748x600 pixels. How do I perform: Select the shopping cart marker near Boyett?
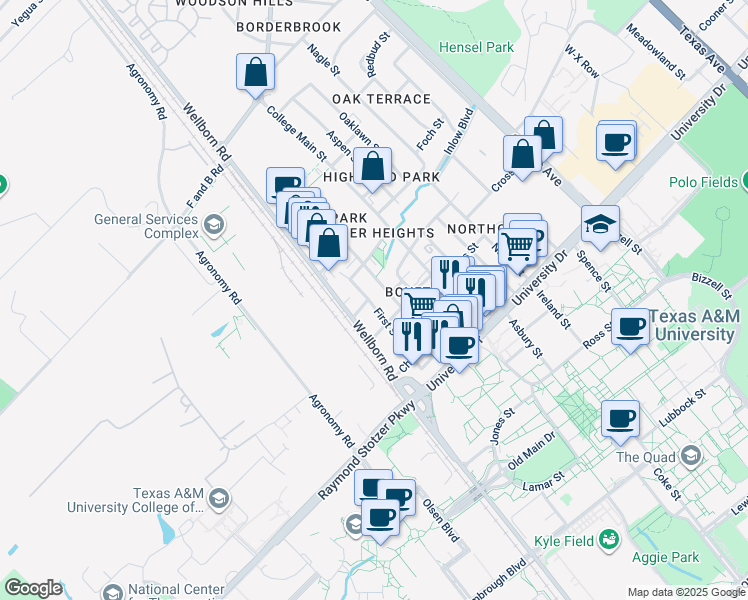tap(420, 304)
